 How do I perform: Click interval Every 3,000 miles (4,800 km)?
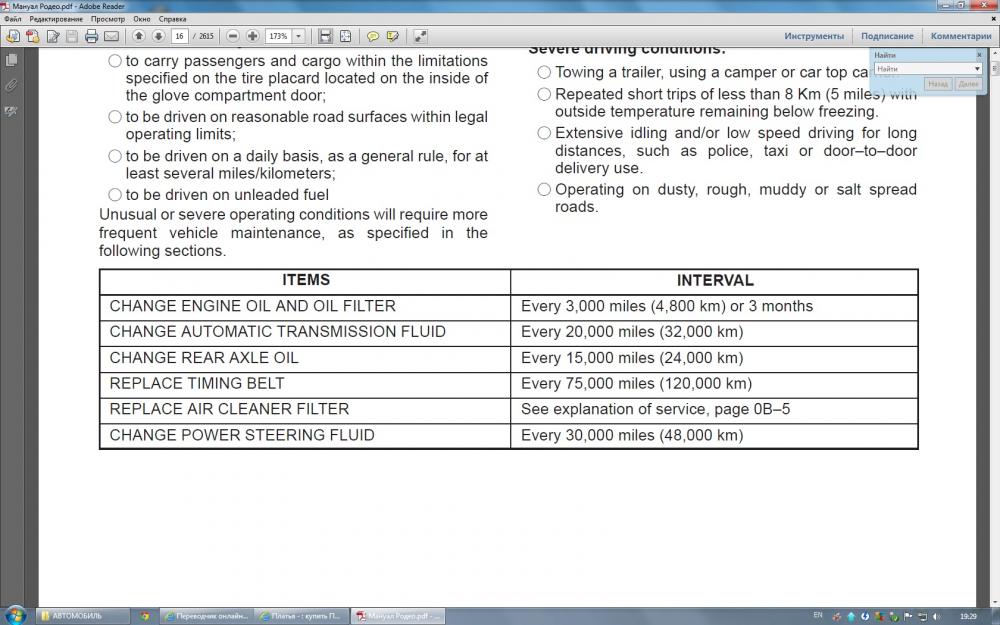623,307
